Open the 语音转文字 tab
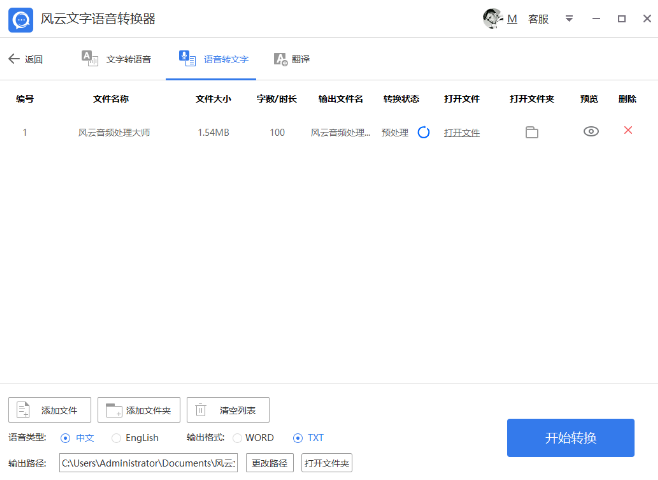658x480 pixels. click(x=211, y=59)
